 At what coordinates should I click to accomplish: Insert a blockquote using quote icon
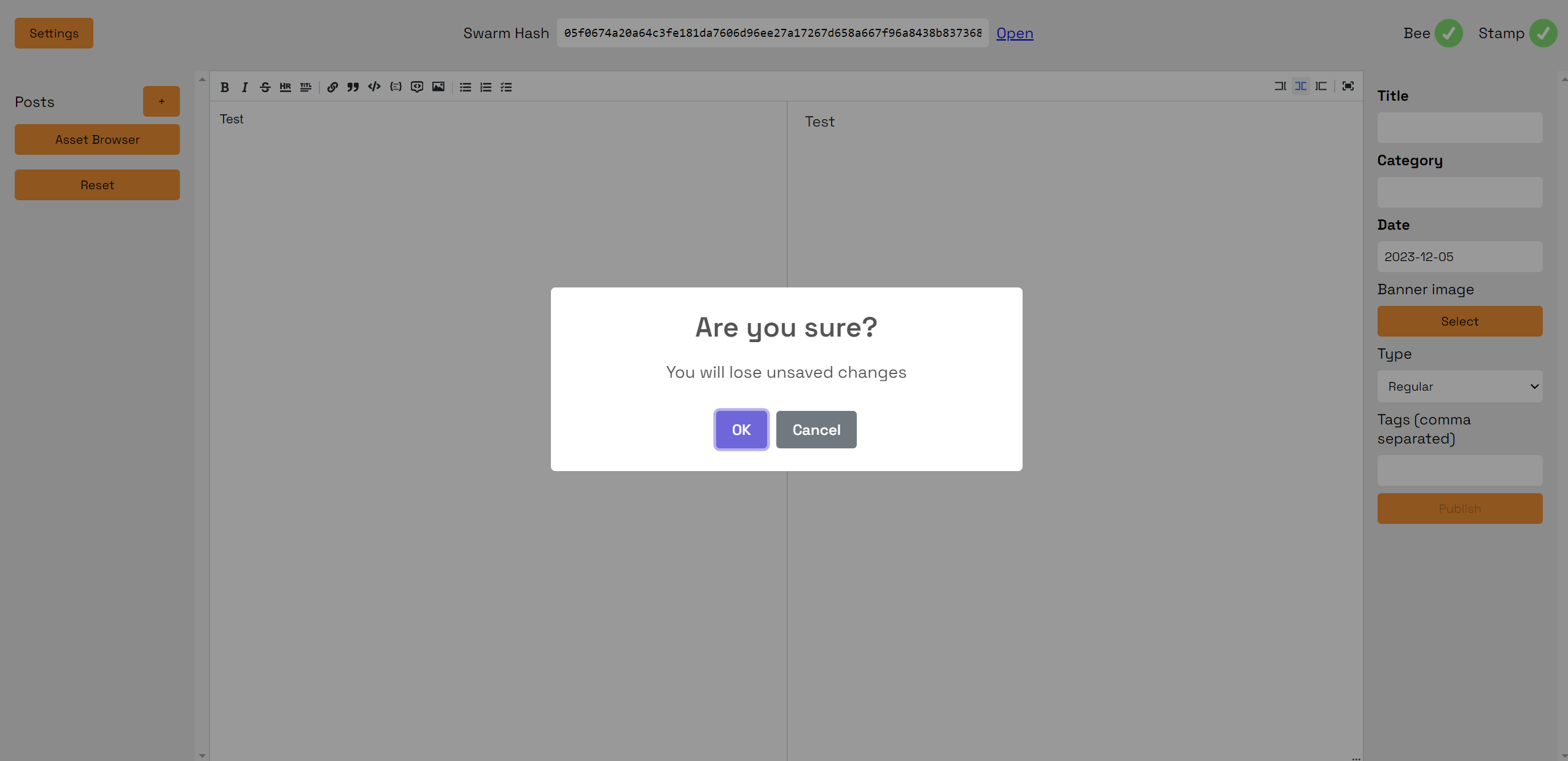click(x=353, y=87)
